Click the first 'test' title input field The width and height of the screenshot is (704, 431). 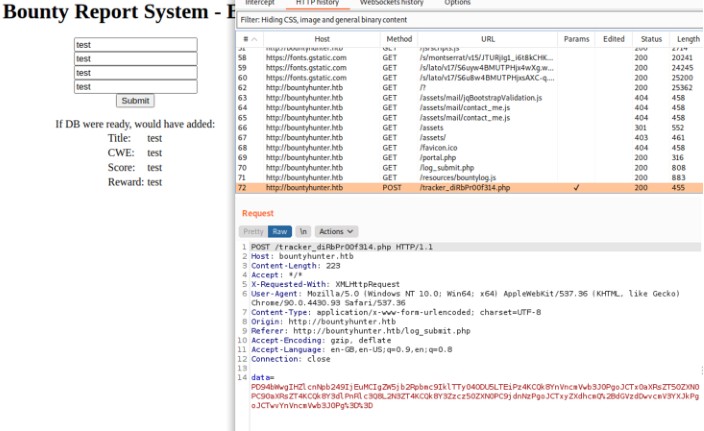point(136,44)
